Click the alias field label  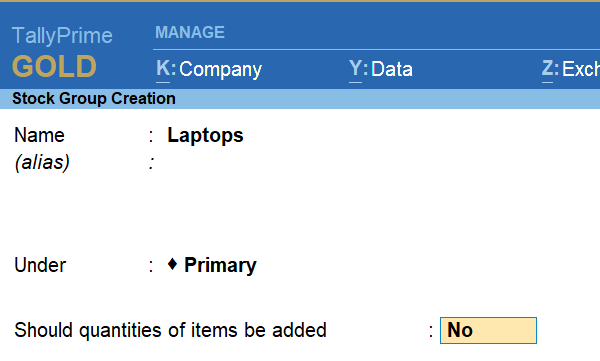click(x=42, y=162)
